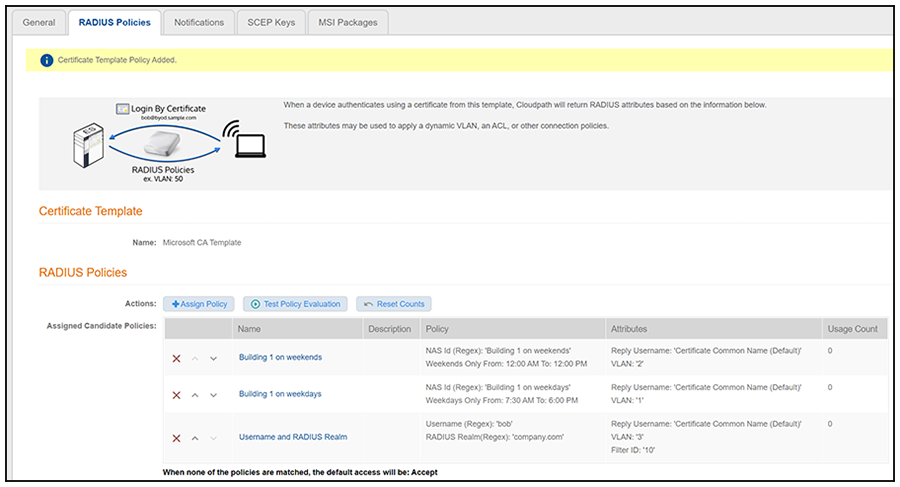Delete the Building 1 on weekdays policy
This screenshot has height=487, width=900.
pyautogui.click(x=176, y=395)
